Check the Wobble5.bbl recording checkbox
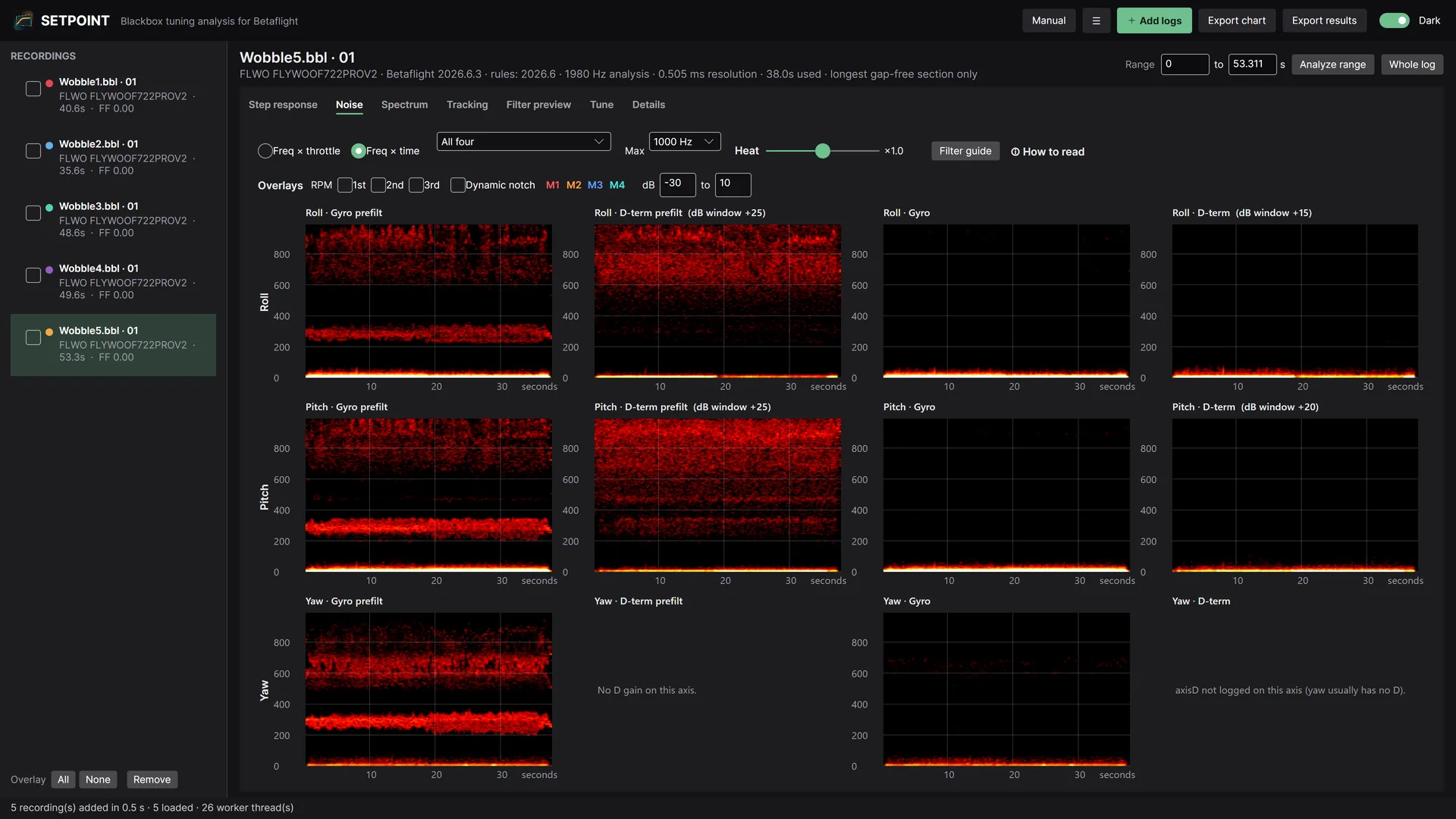Image resolution: width=1456 pixels, height=819 pixels. 33,337
